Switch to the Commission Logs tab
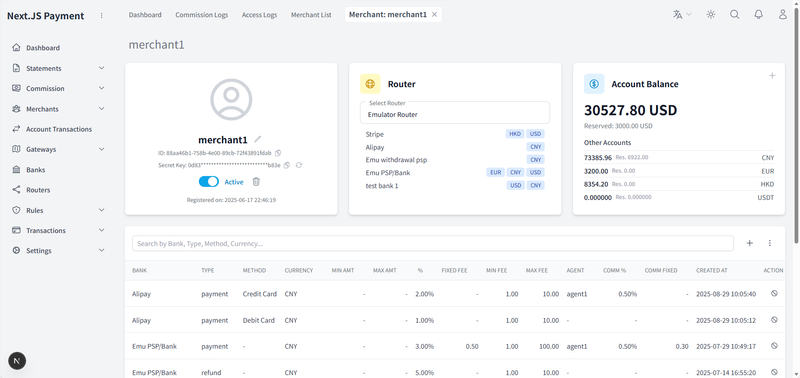This screenshot has height=378, width=800. tap(202, 15)
